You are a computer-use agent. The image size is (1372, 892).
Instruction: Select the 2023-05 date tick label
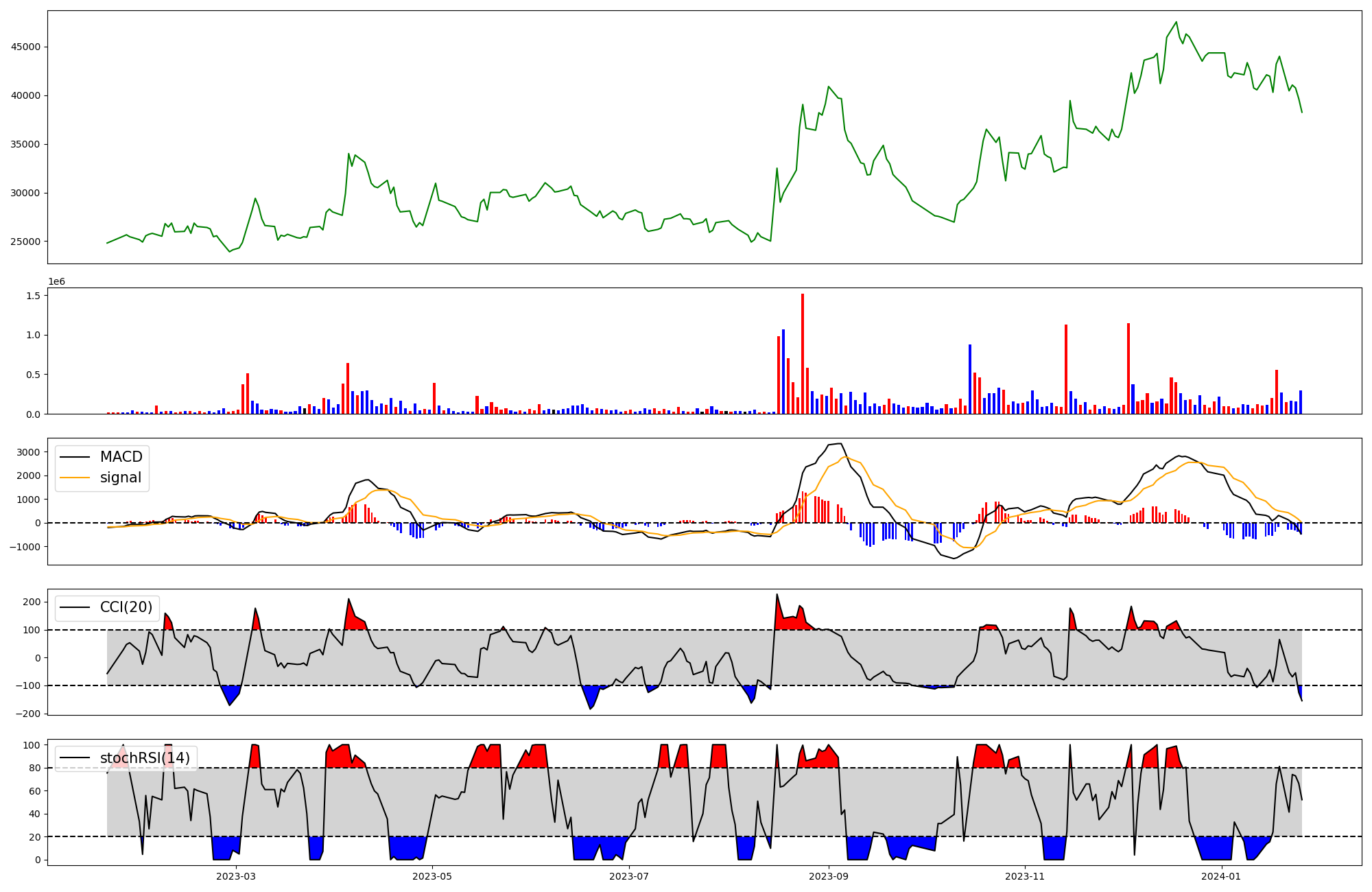coord(432,876)
